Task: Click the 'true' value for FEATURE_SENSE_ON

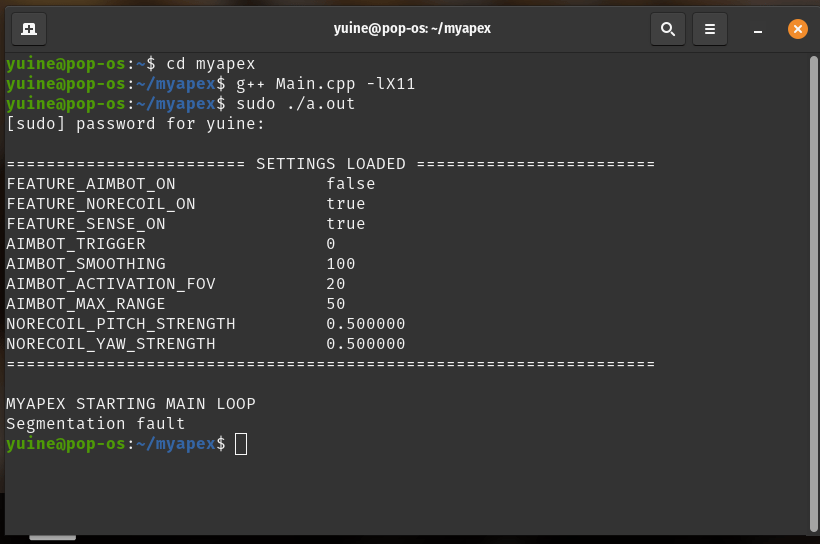Action: pos(346,223)
